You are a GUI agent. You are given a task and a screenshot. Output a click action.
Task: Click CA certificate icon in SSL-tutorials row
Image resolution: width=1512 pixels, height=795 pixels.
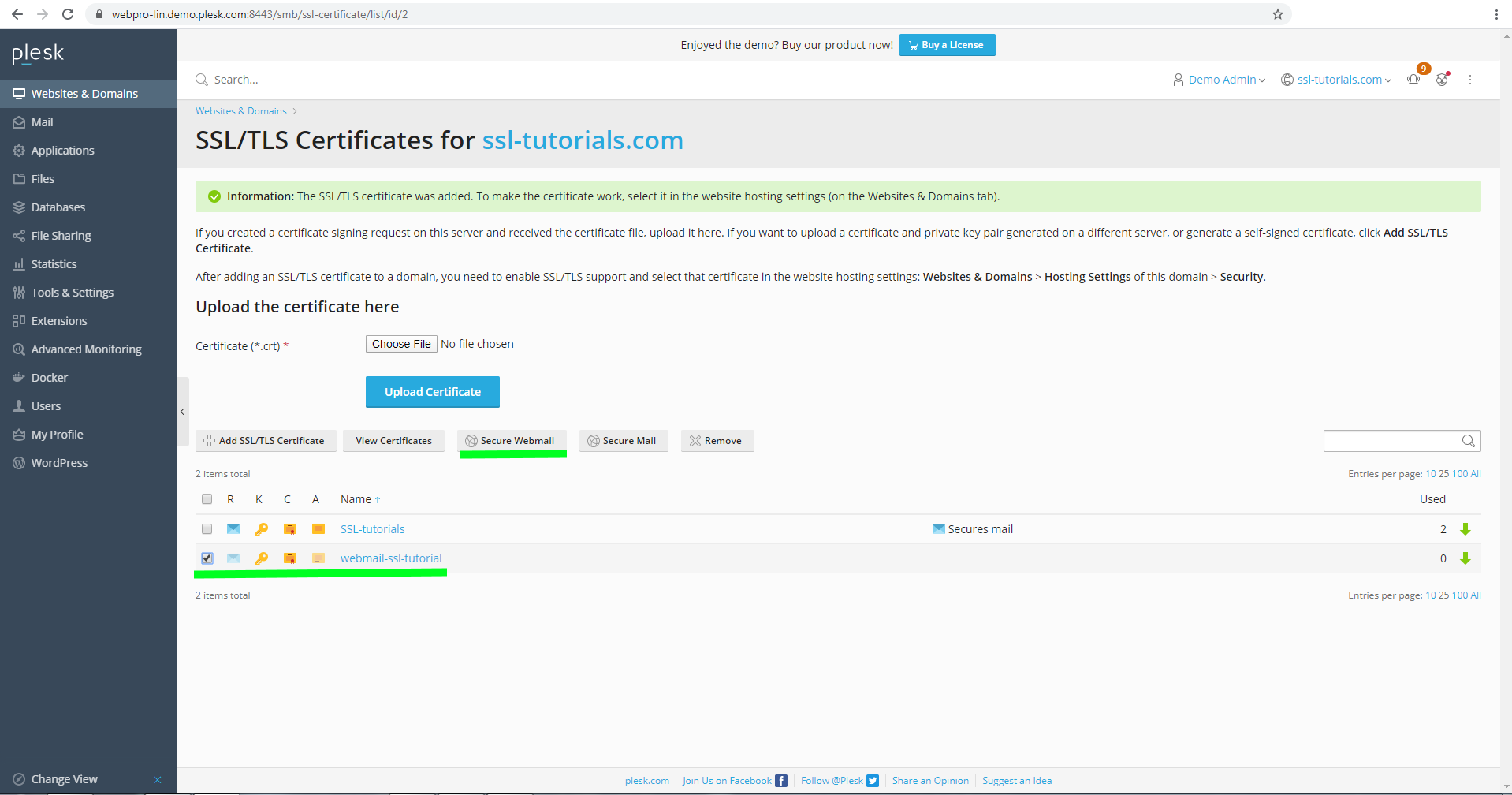click(x=318, y=529)
